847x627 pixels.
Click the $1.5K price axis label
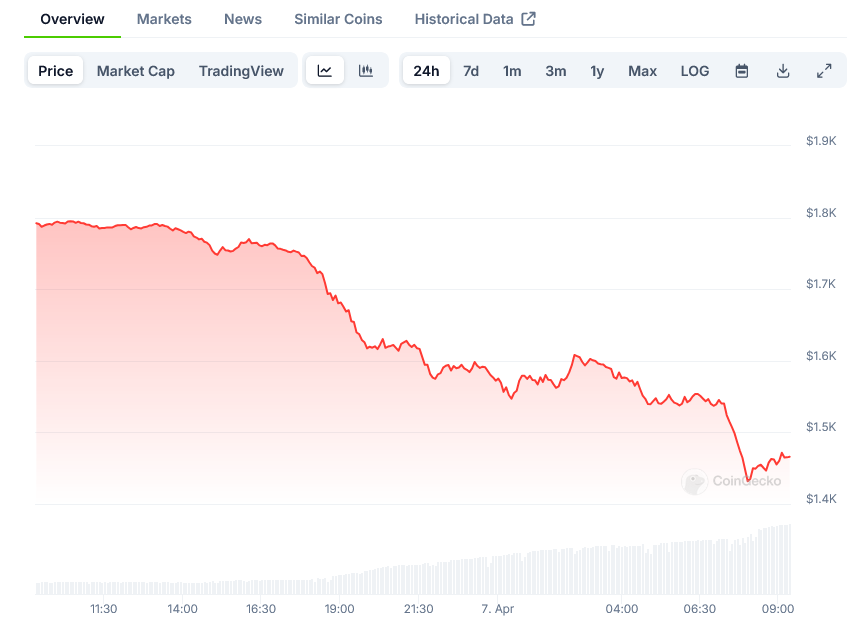[821, 427]
